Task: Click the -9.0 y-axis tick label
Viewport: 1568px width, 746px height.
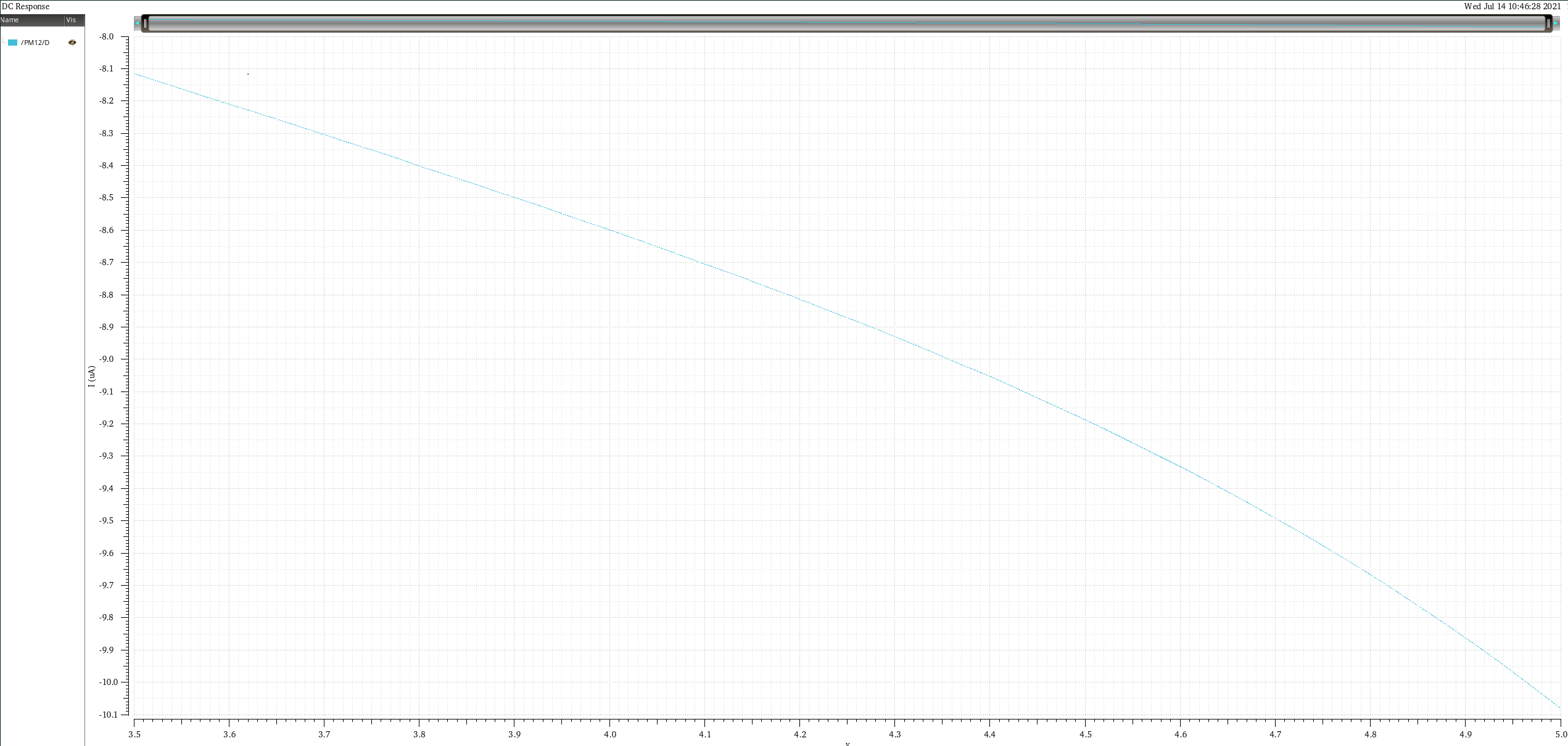Action: pos(107,359)
